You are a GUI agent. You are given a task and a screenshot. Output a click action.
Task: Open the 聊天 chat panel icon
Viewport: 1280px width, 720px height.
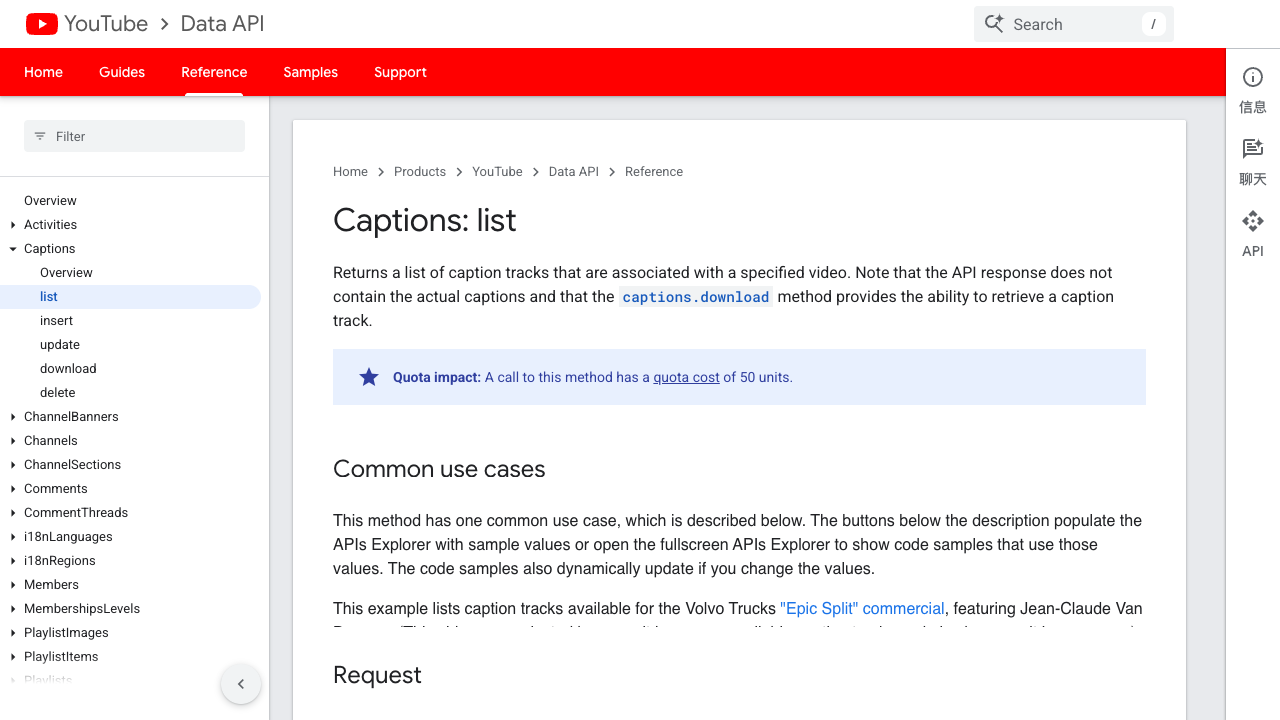(x=1253, y=149)
